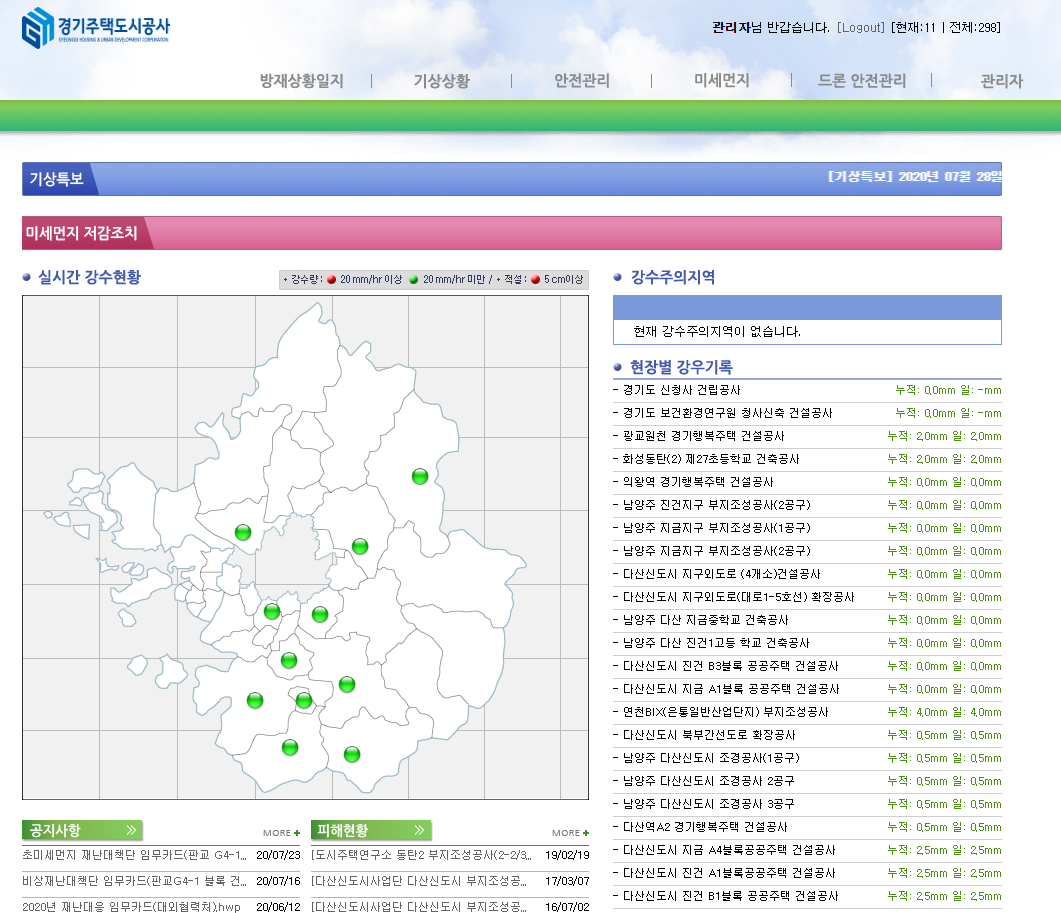
Task: Click the 미세먼지 저감조치 banner
Action: (x=511, y=233)
